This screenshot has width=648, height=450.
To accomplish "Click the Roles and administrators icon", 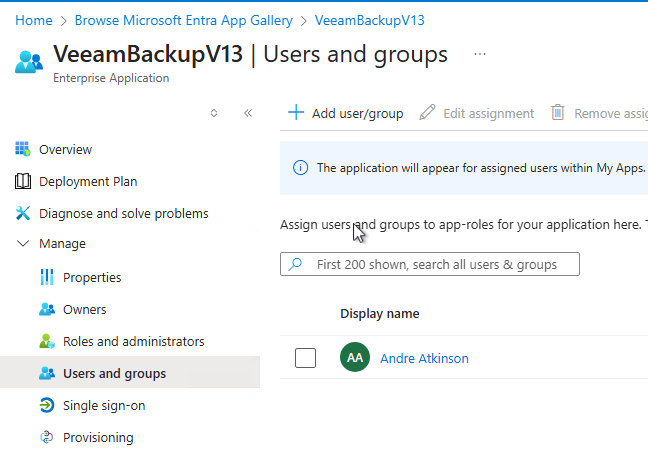I will pos(46,341).
